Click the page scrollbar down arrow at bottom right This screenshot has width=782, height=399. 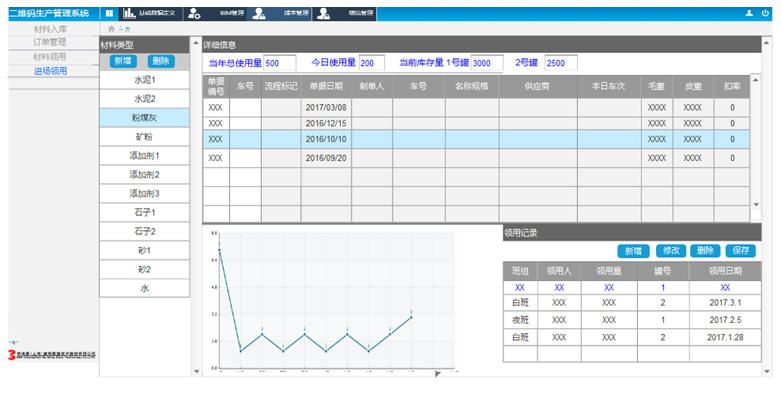[x=767, y=371]
